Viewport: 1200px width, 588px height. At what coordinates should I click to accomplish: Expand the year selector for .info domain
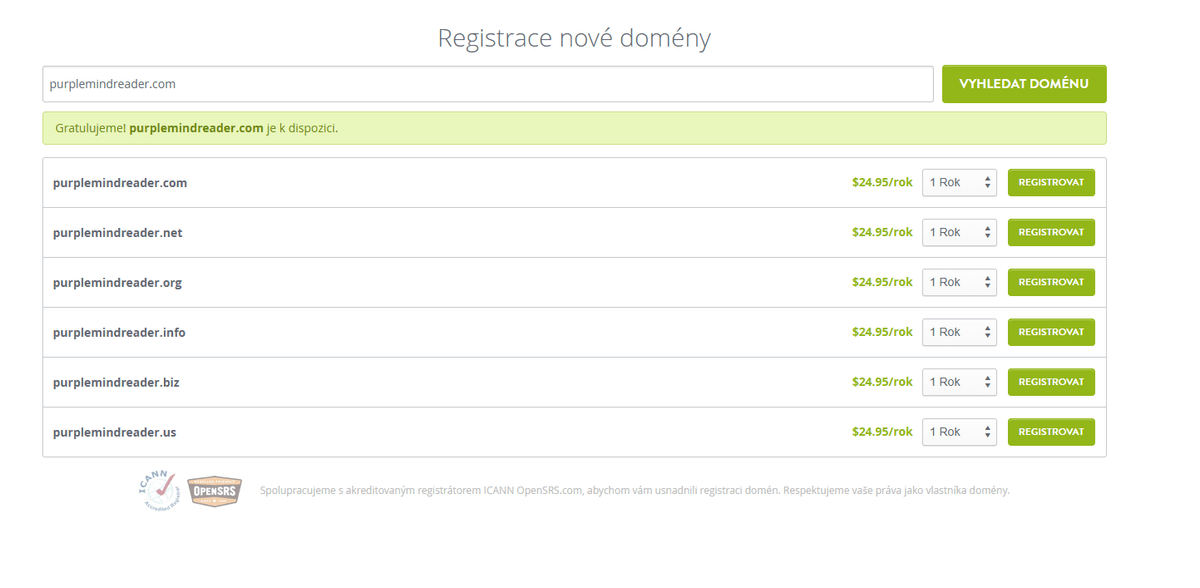(x=959, y=332)
